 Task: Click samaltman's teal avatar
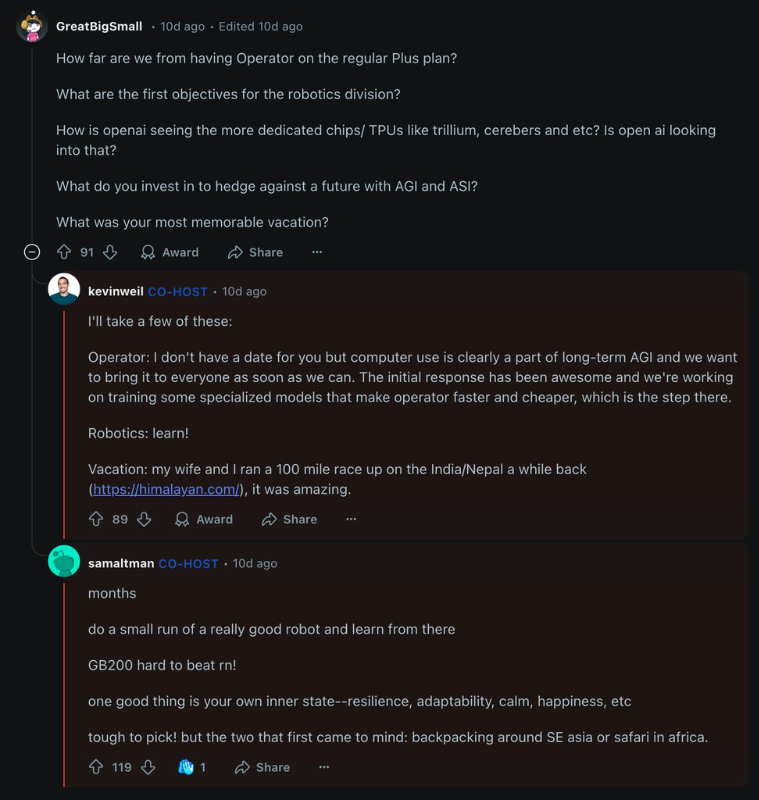[64, 561]
